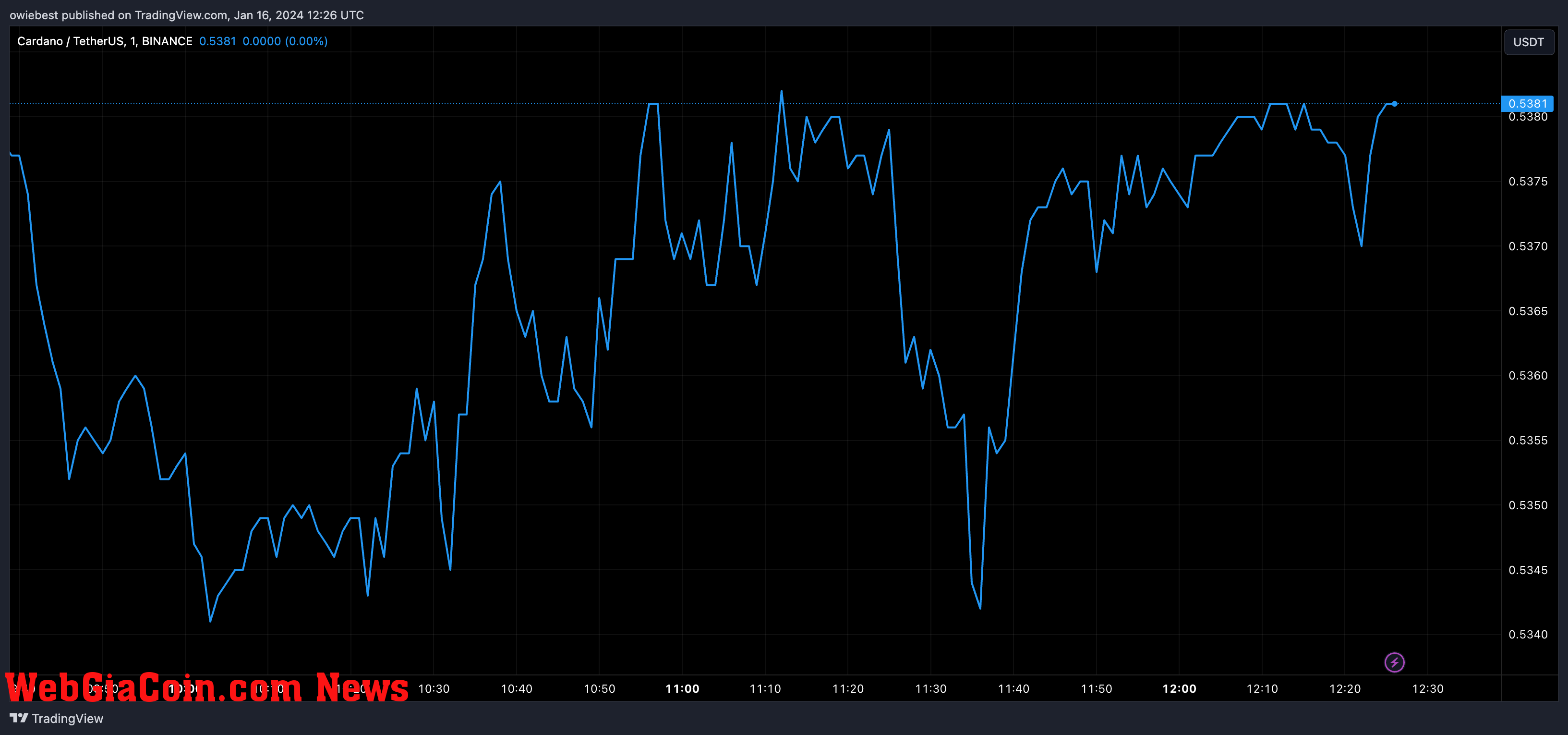This screenshot has width=1568, height=735.
Task: Click the 11:10 time axis label
Action: [765, 689]
